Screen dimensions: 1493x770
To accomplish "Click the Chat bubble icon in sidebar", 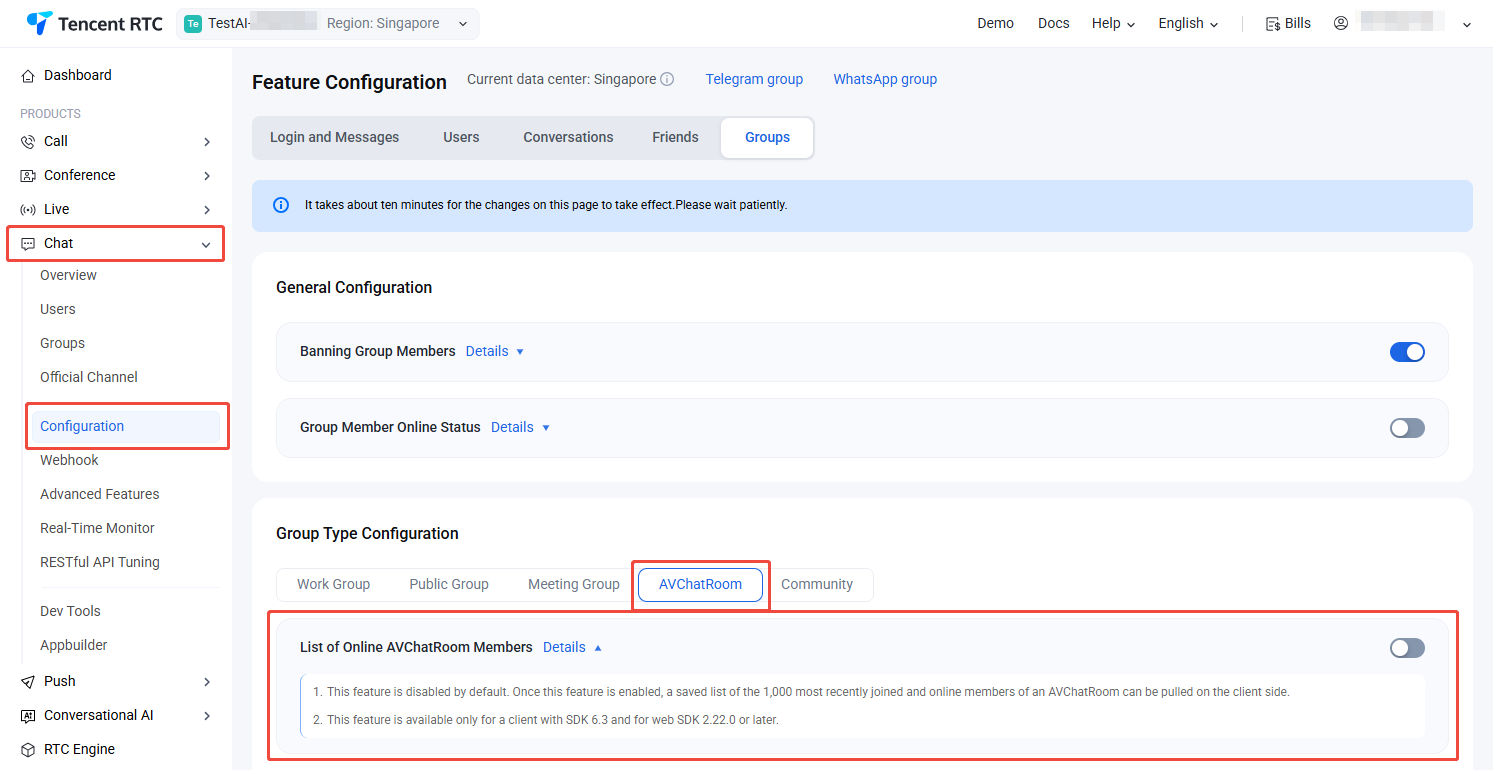I will (28, 244).
